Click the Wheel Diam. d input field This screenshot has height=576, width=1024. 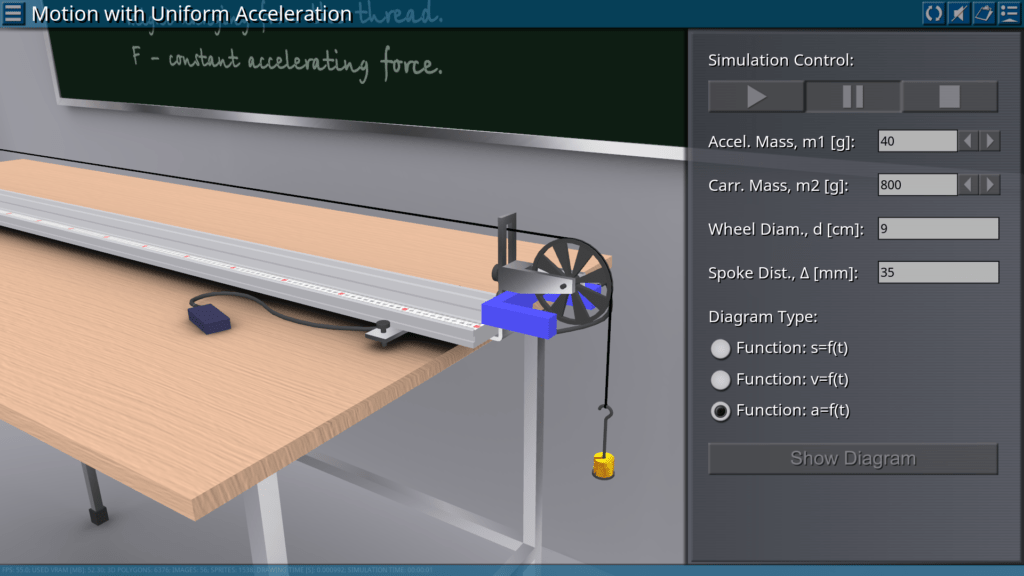coord(938,229)
